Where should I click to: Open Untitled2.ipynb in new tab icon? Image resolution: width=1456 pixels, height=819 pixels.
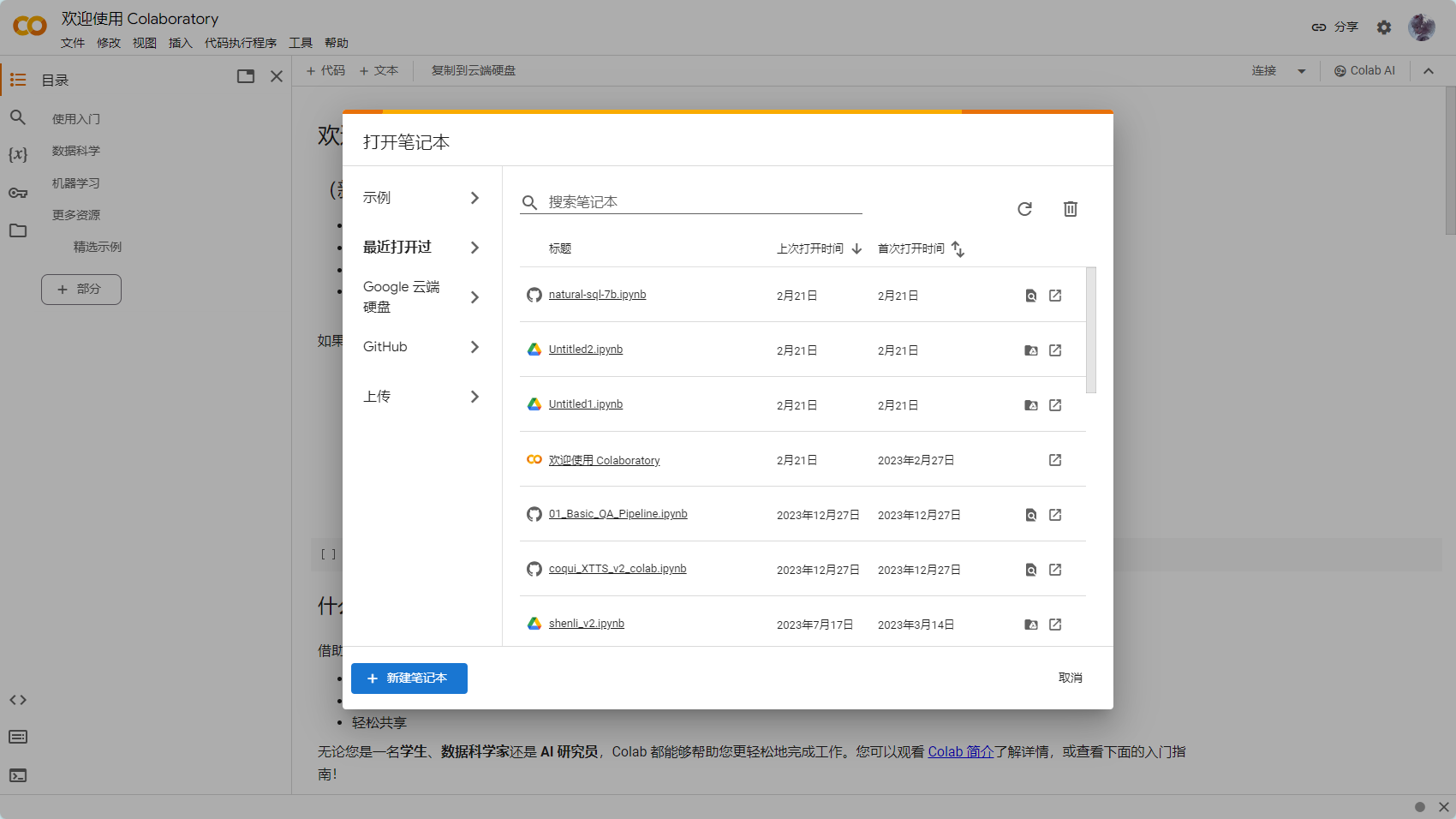coord(1055,350)
